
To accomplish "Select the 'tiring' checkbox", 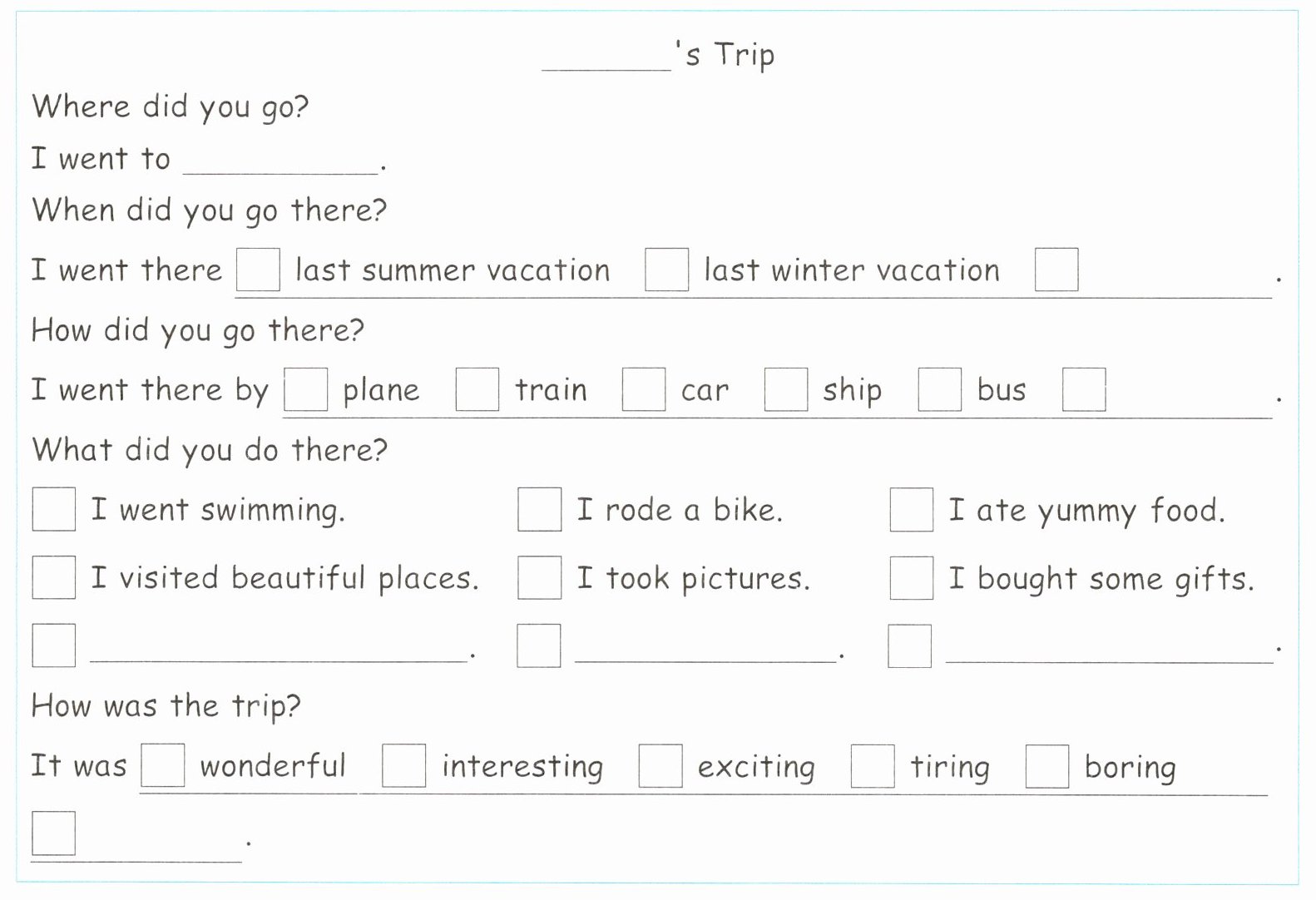I will coord(873,765).
